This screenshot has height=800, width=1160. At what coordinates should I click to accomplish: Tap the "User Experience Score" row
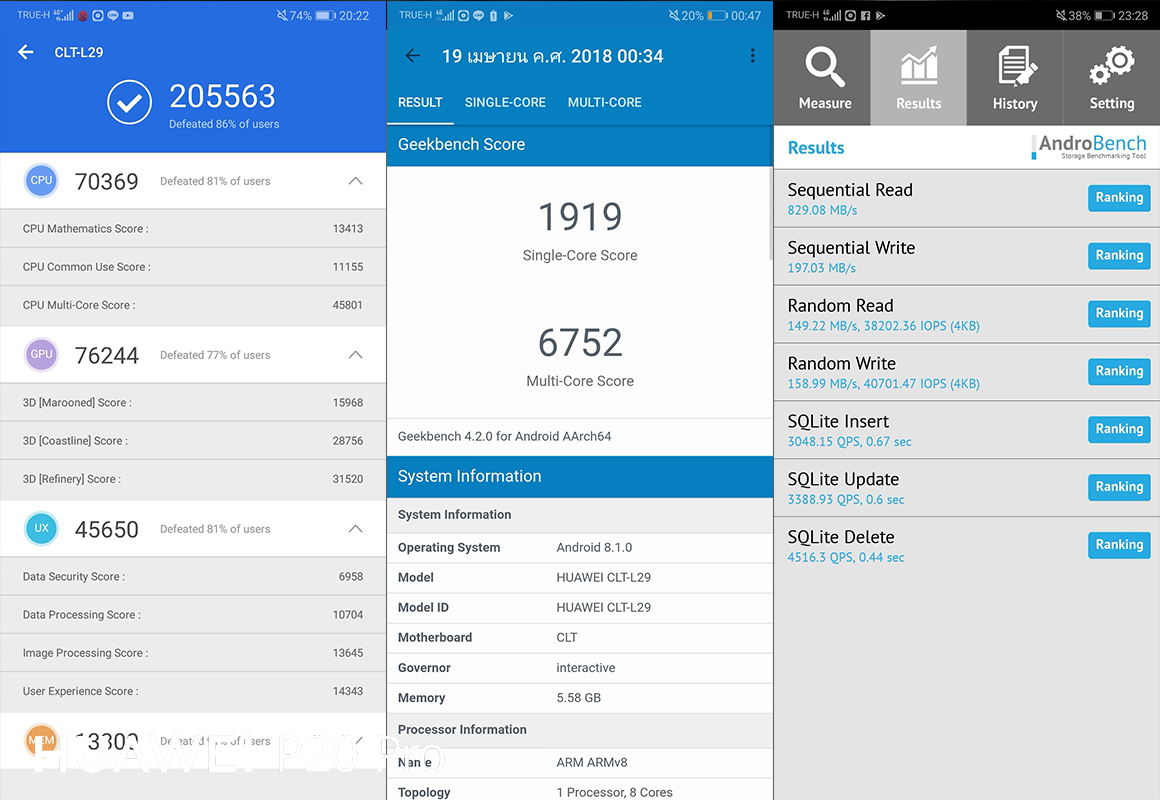click(x=193, y=691)
